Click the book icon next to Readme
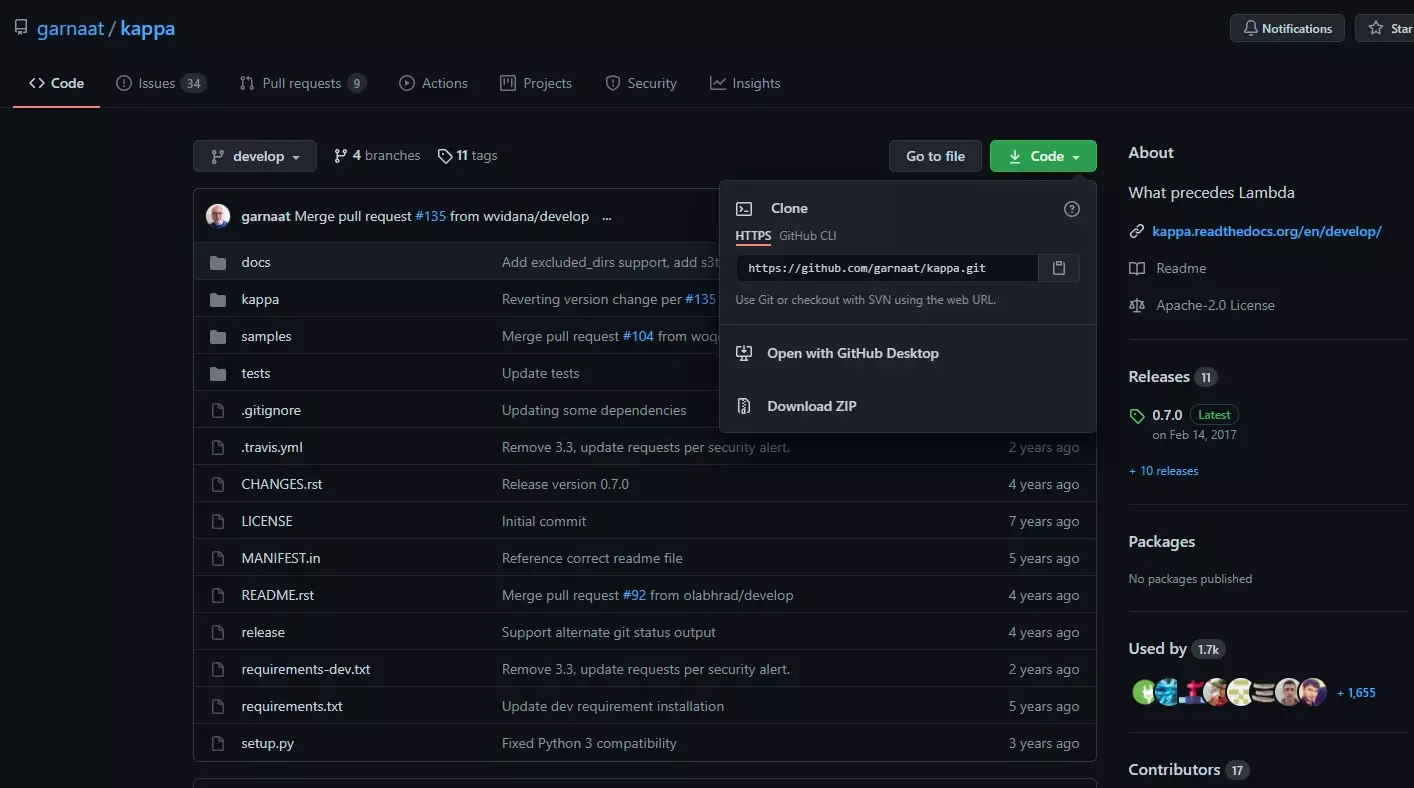Screen dimensions: 1414x788 tap(1136, 268)
